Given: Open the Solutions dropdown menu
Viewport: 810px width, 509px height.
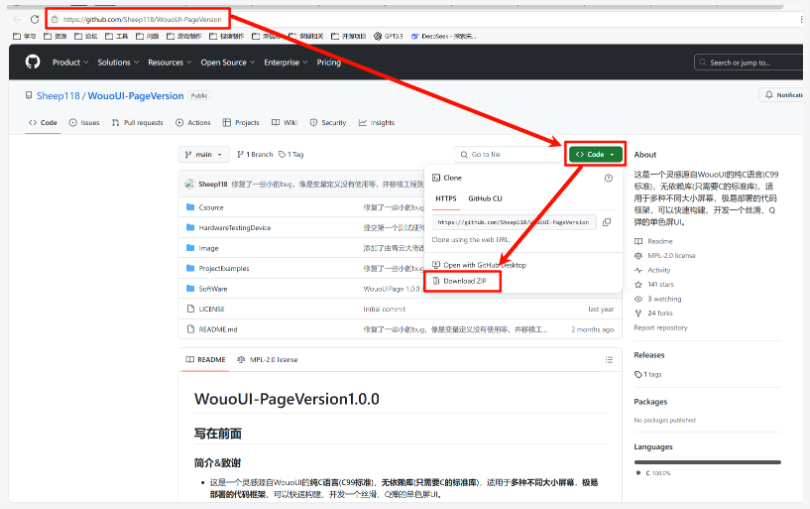Looking at the screenshot, I should coord(118,63).
